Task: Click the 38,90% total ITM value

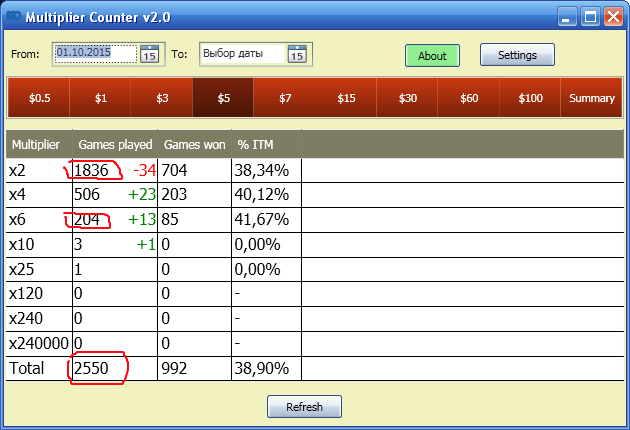Action: (262, 368)
